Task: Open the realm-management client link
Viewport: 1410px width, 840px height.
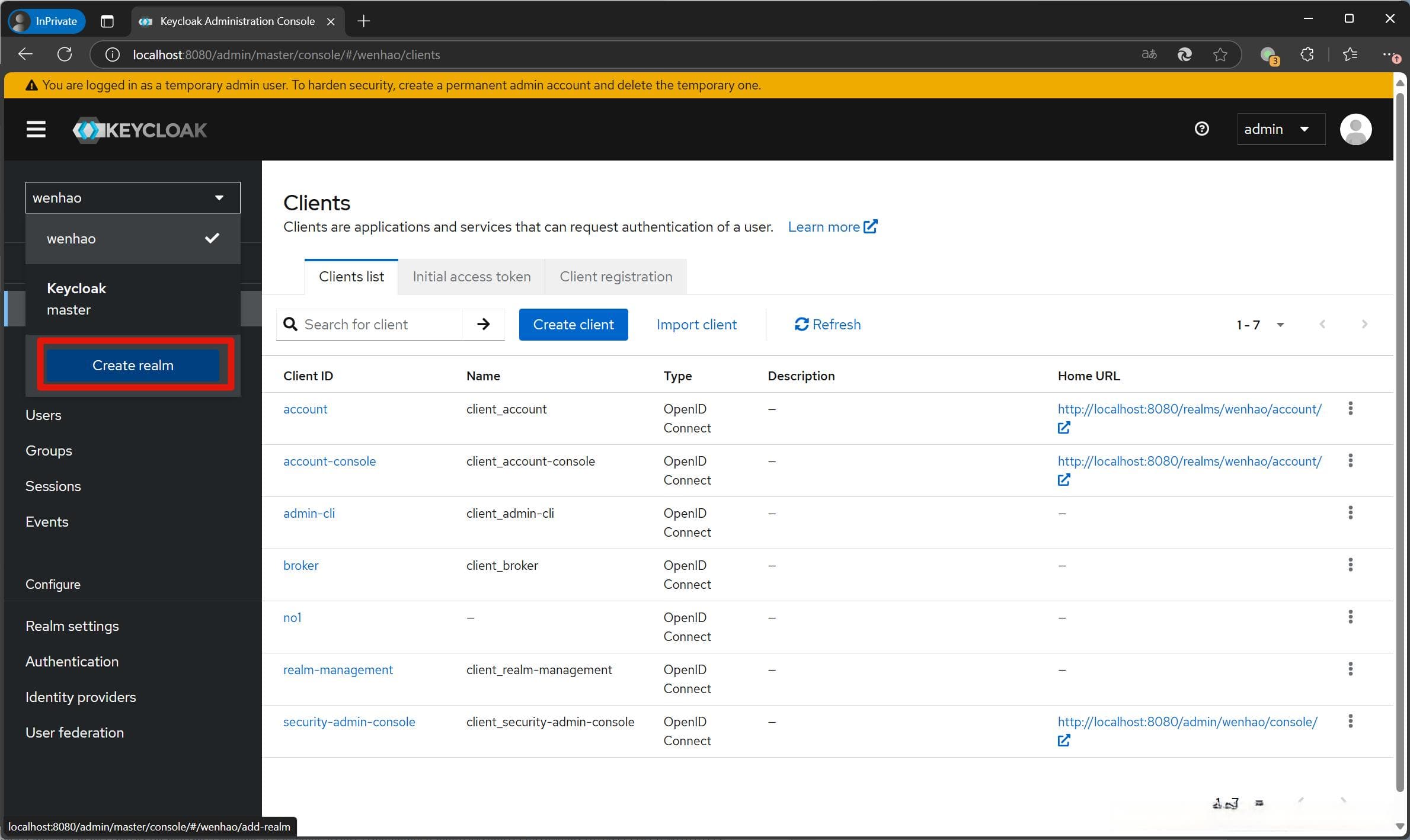Action: tap(338, 669)
